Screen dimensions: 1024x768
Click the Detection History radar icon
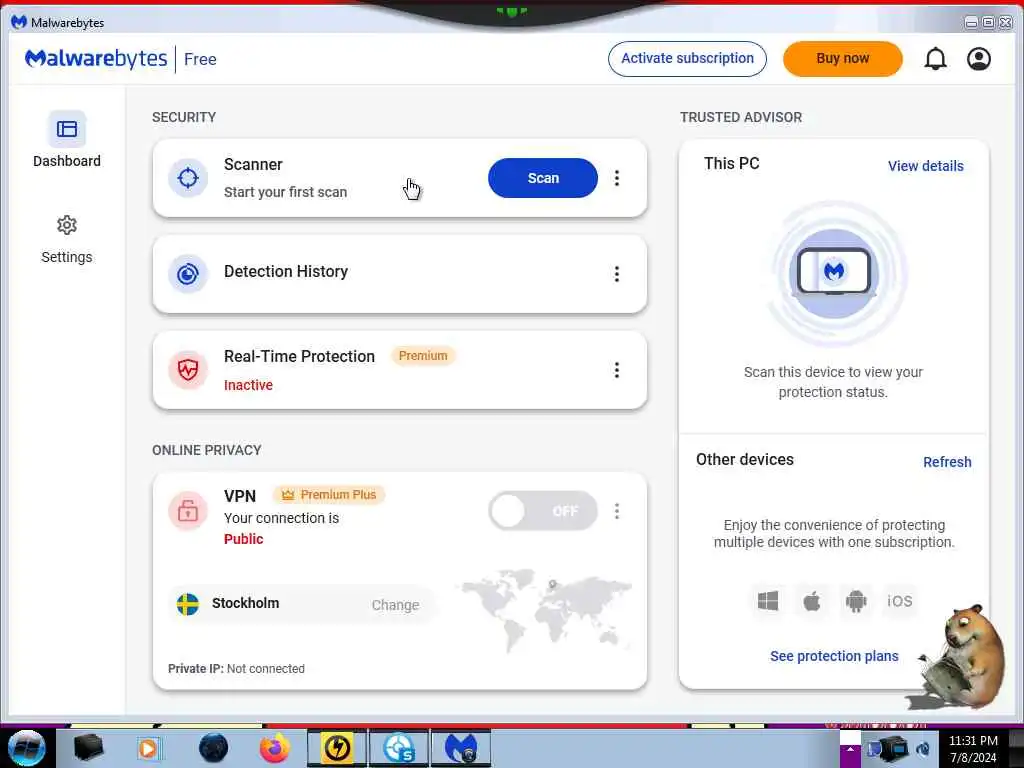188,274
